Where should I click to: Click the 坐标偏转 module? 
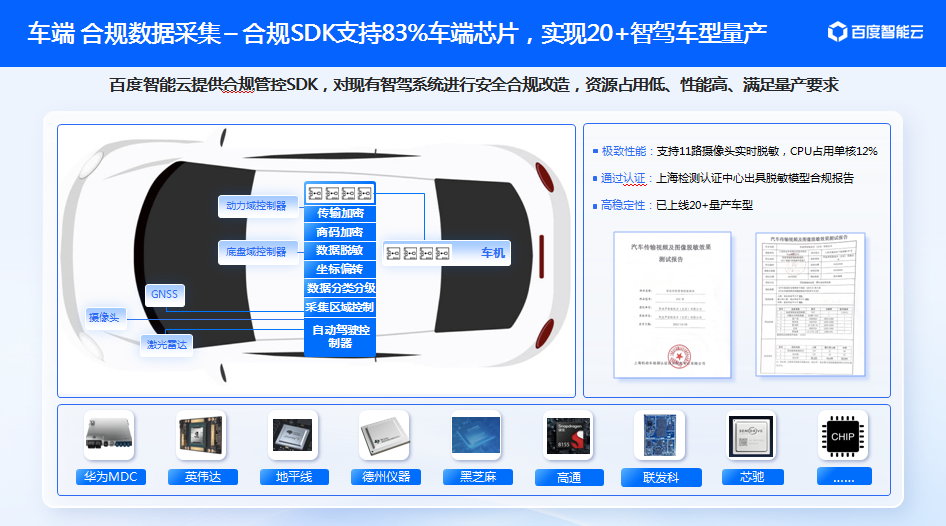340,269
